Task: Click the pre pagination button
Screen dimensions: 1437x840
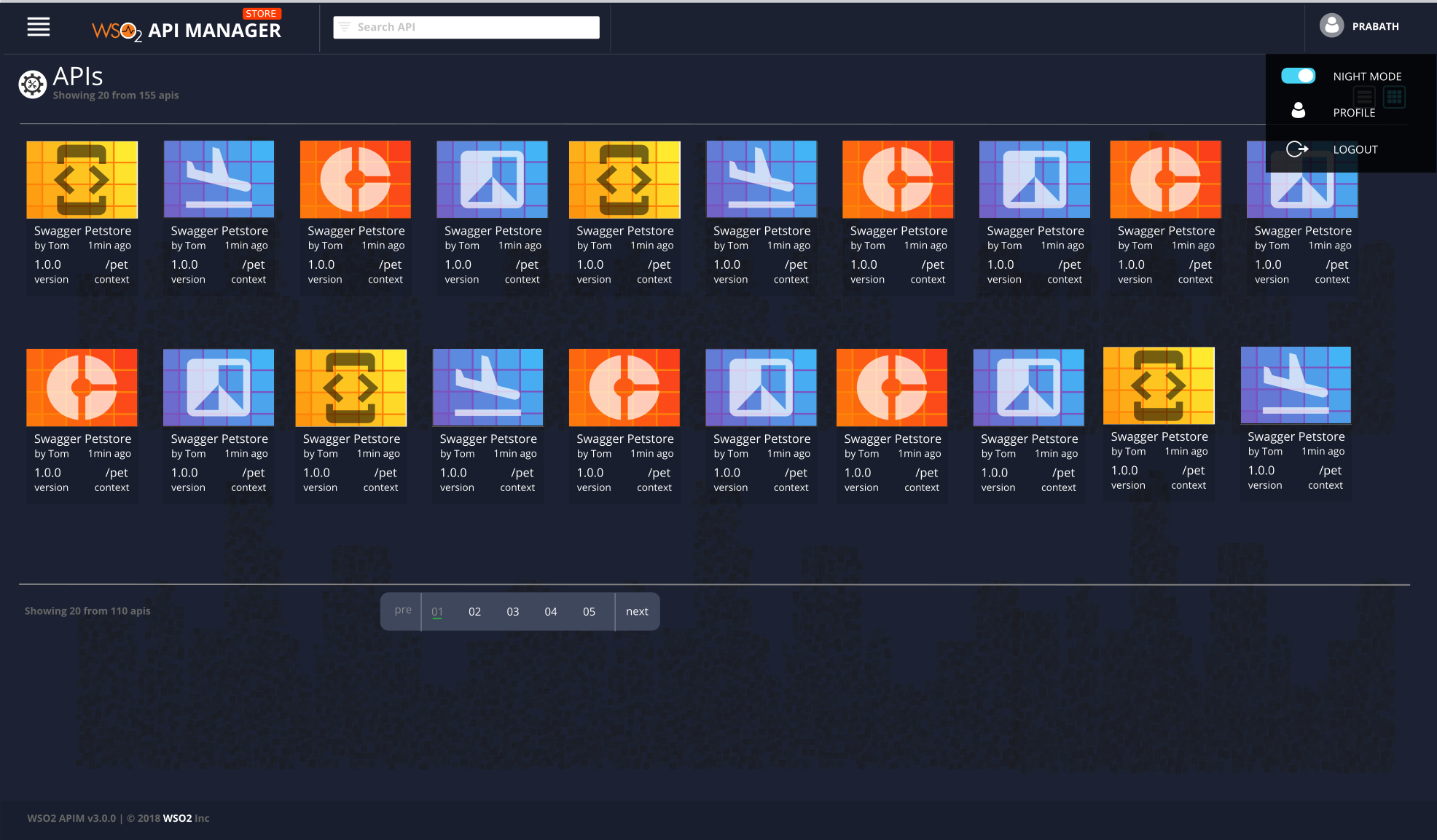Action: tap(403, 610)
